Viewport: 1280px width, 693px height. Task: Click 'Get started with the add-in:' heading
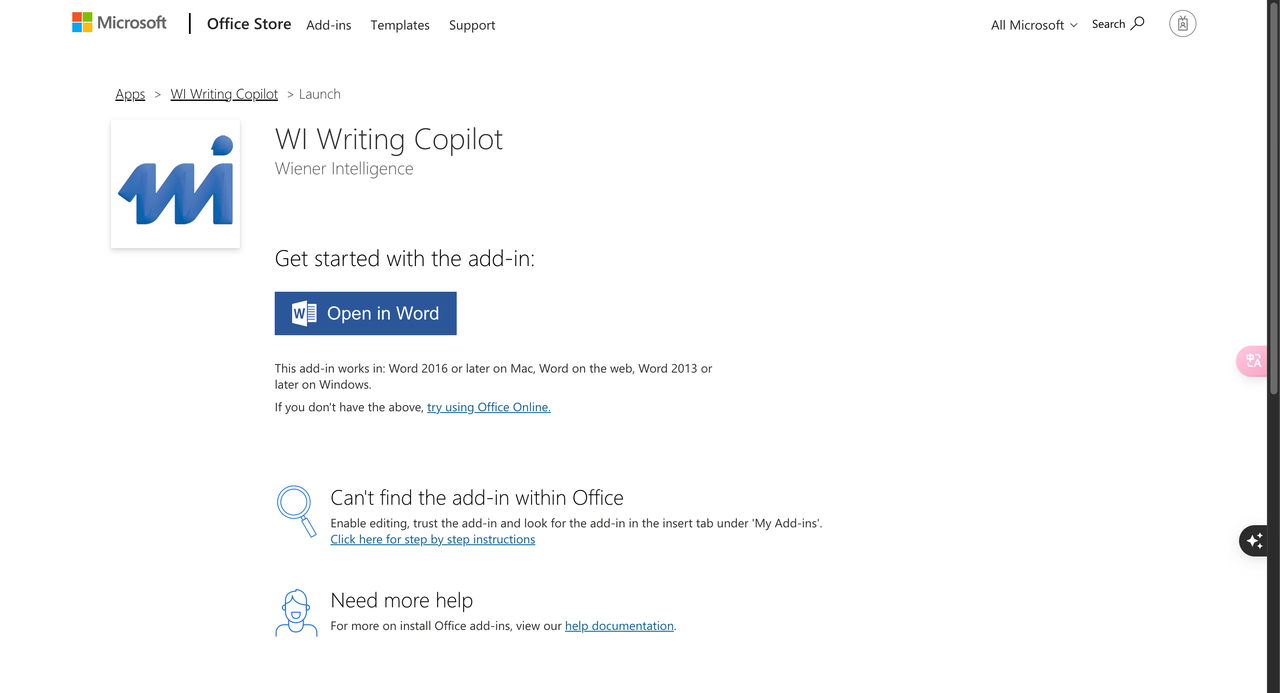click(x=405, y=258)
